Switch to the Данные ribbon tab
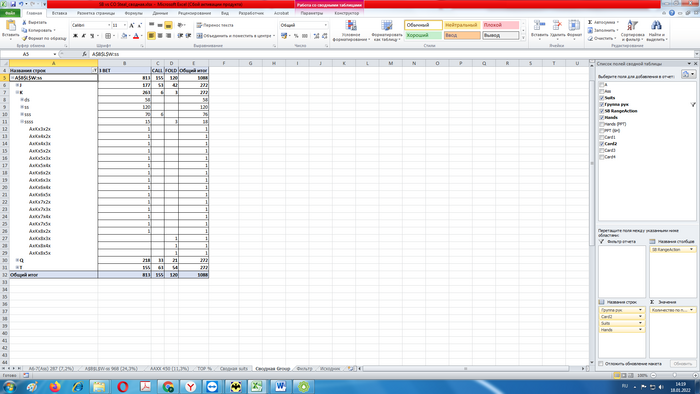This screenshot has width=700, height=394. [x=160, y=13]
